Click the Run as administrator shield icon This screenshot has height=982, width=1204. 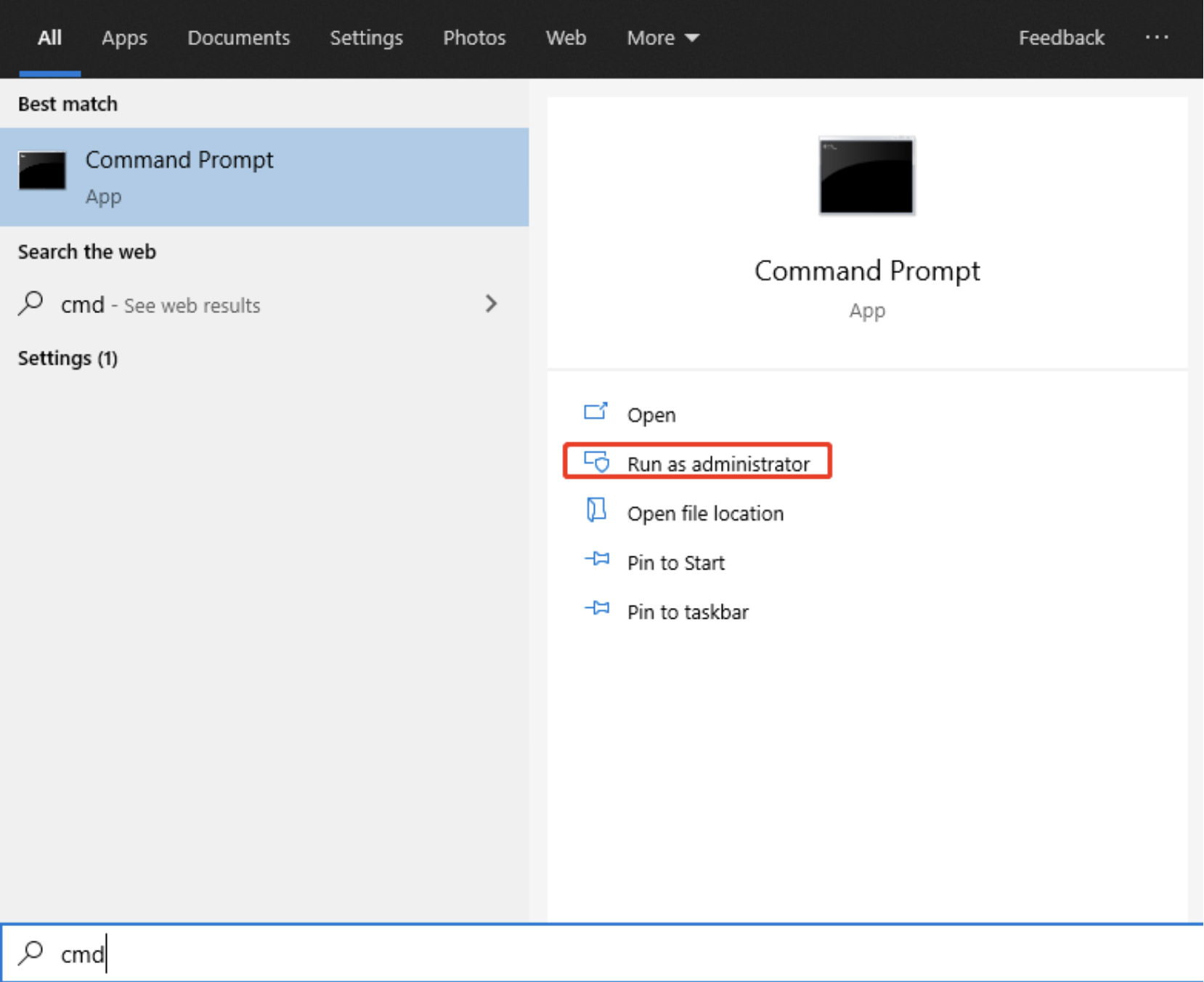(x=597, y=462)
